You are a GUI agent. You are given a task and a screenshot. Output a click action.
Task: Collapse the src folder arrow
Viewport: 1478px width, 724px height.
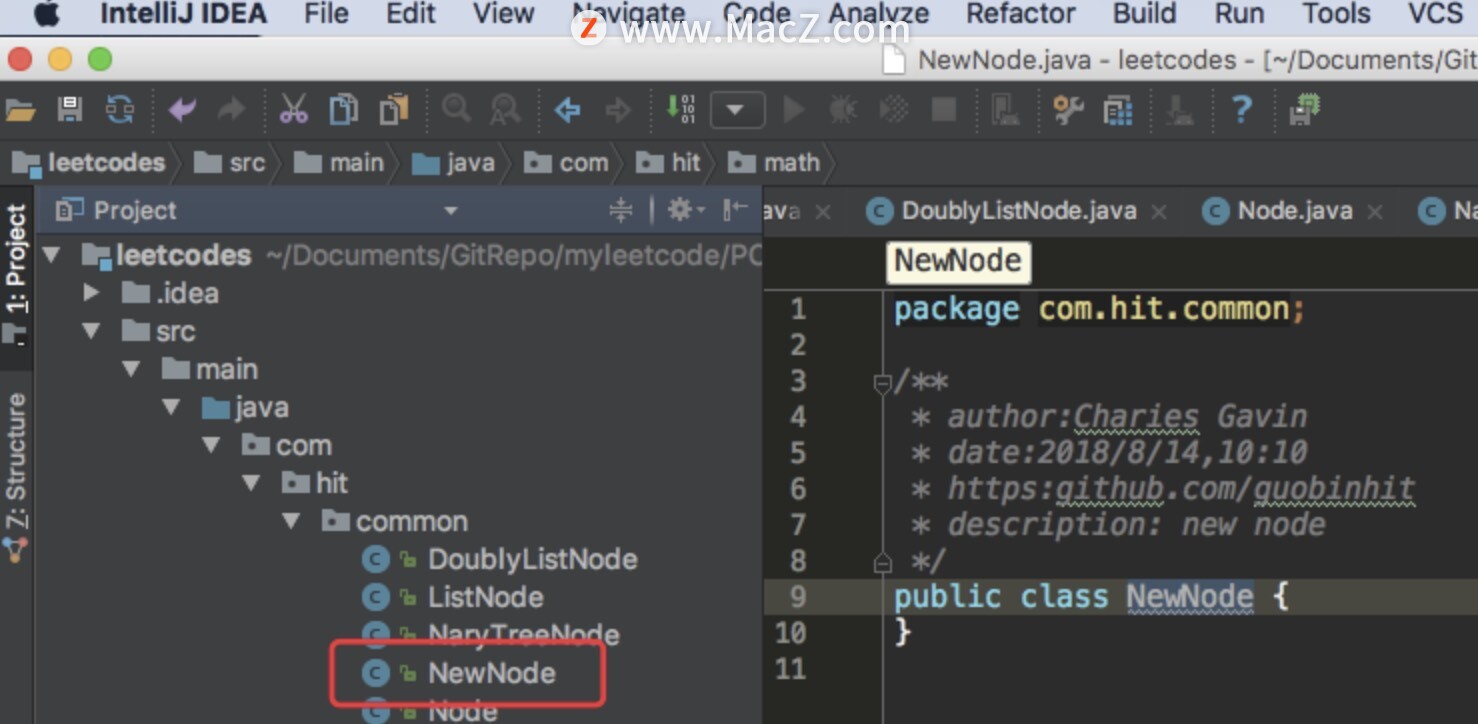[x=91, y=331]
